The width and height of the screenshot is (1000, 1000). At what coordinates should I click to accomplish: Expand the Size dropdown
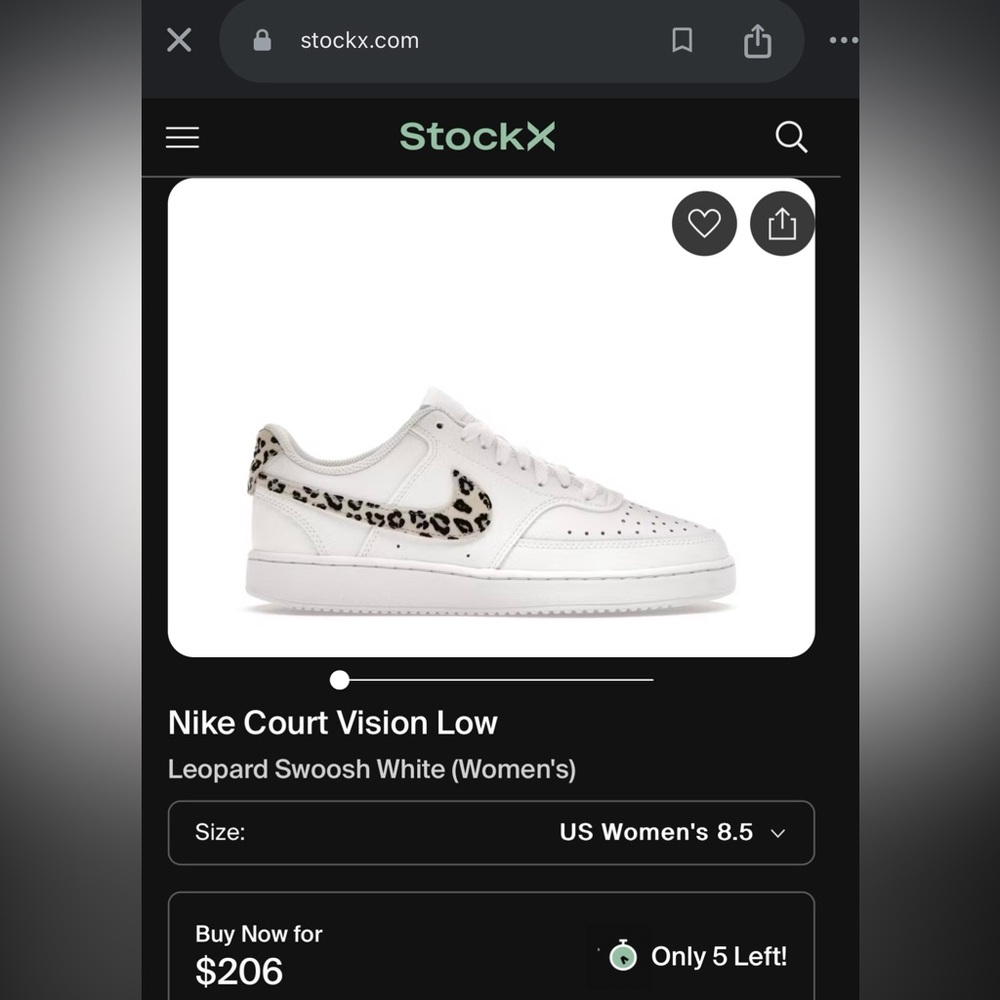pyautogui.click(x=491, y=833)
